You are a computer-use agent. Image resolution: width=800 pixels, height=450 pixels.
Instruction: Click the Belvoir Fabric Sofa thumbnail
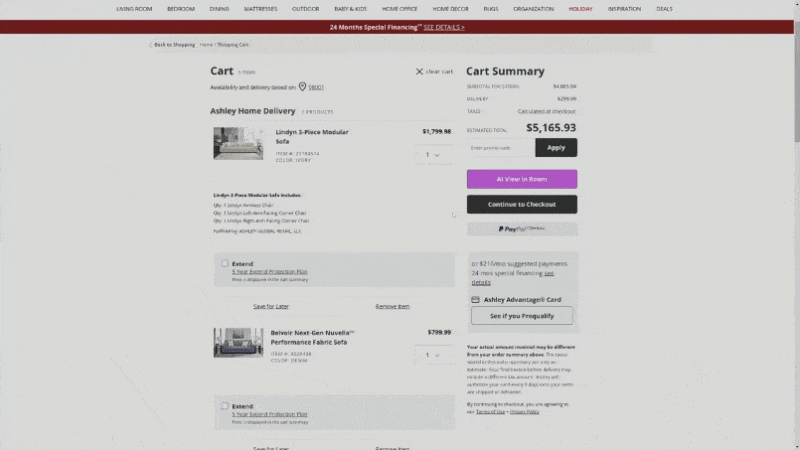238,342
